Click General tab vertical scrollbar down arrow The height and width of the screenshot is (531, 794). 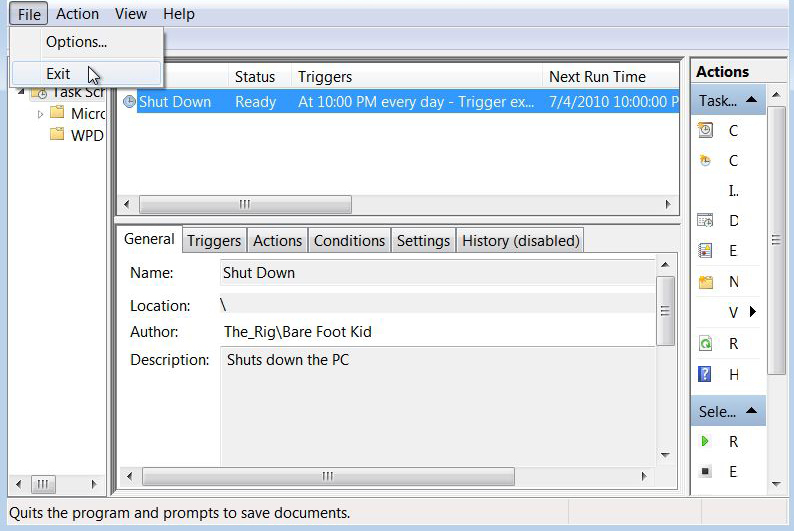(665, 455)
